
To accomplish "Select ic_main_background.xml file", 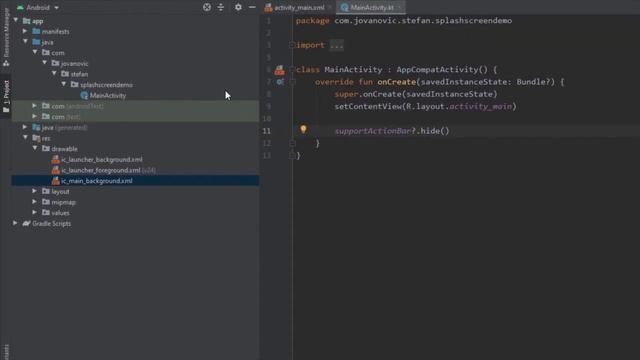I will [97, 181].
